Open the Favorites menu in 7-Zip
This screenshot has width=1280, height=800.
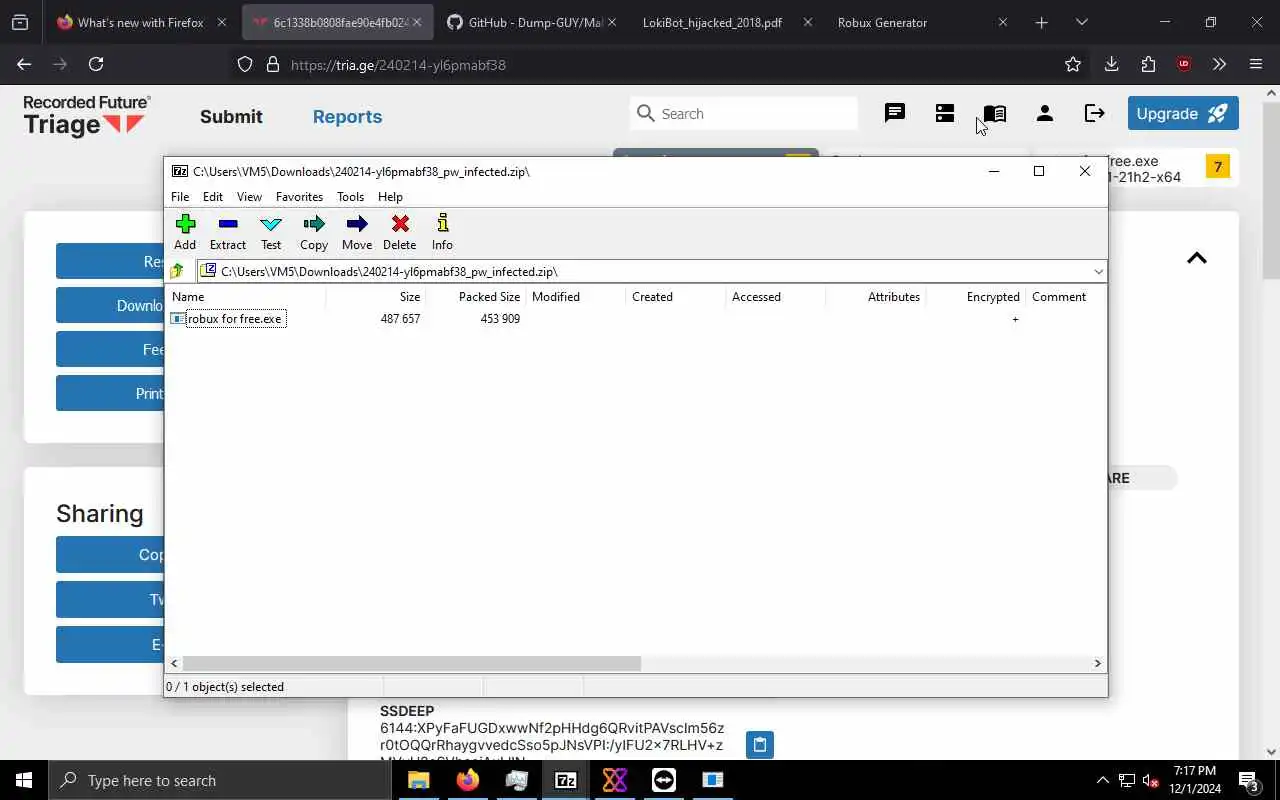[x=299, y=197]
